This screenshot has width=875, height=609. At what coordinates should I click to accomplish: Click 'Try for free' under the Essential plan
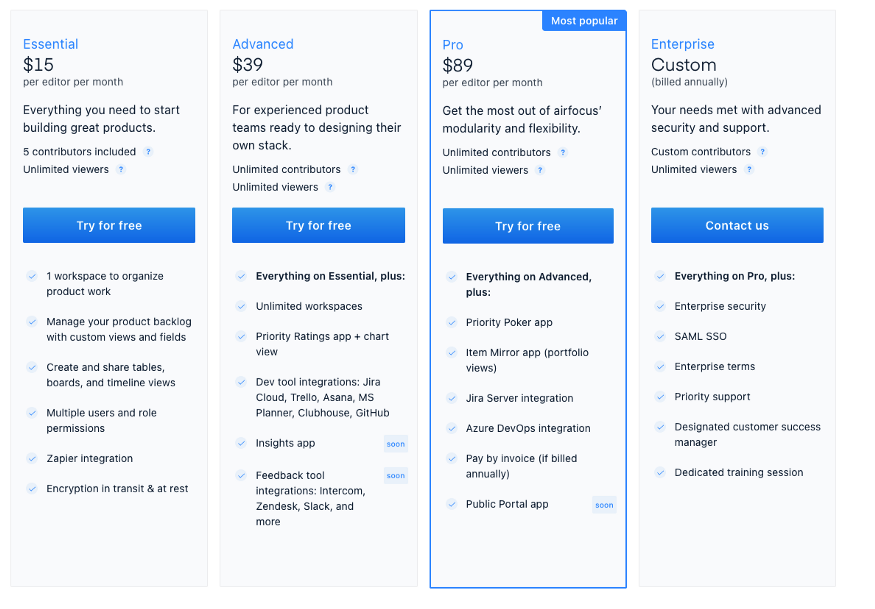pyautogui.click(x=108, y=225)
